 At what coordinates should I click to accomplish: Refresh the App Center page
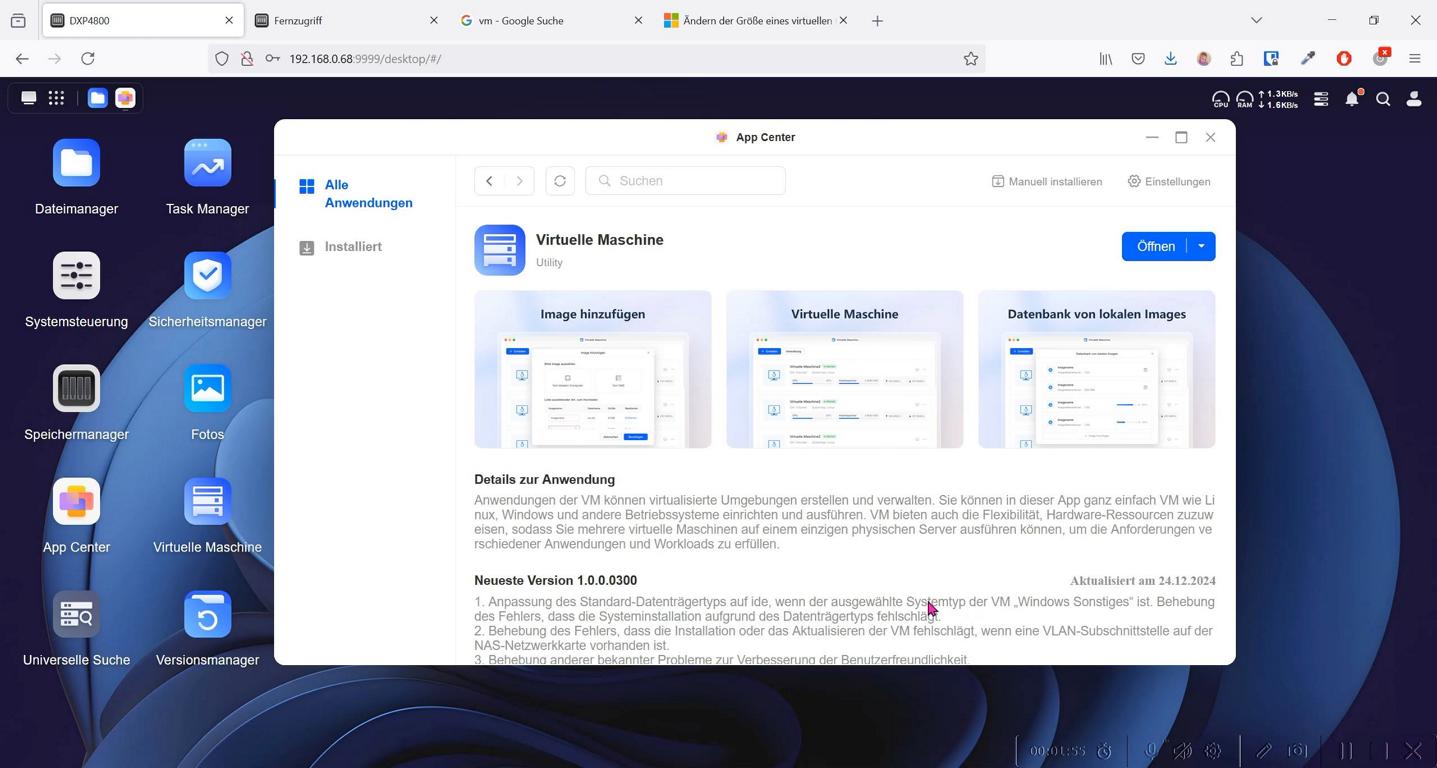pyautogui.click(x=560, y=181)
